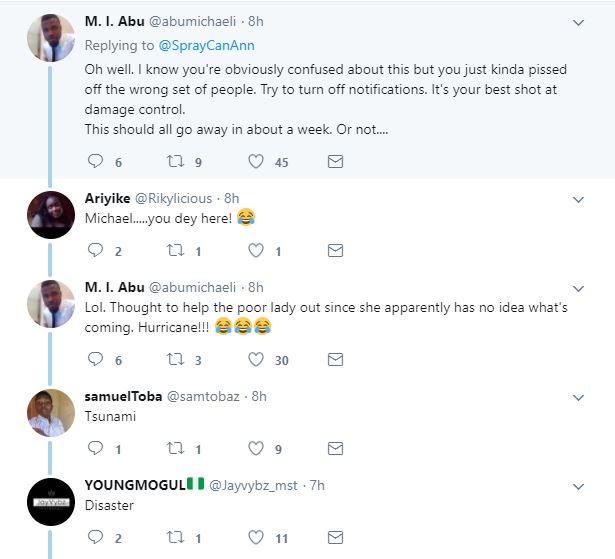Reply to M. I. Abu's first tweet
Screen dimensions: 615x559
point(96,161)
